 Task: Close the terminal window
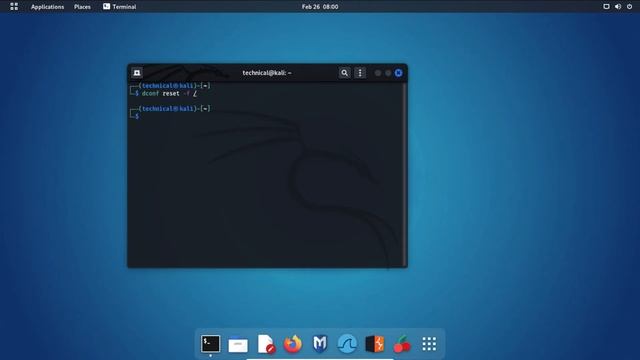point(398,73)
